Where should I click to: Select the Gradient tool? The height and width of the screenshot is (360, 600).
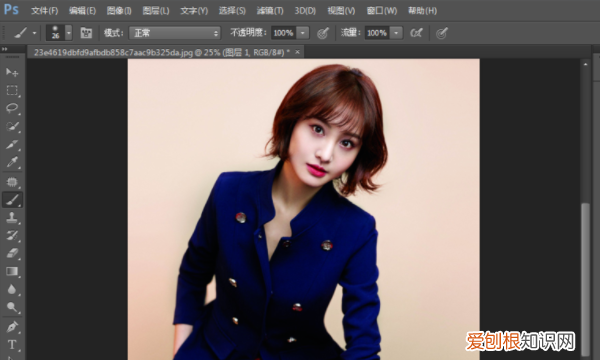coord(12,272)
